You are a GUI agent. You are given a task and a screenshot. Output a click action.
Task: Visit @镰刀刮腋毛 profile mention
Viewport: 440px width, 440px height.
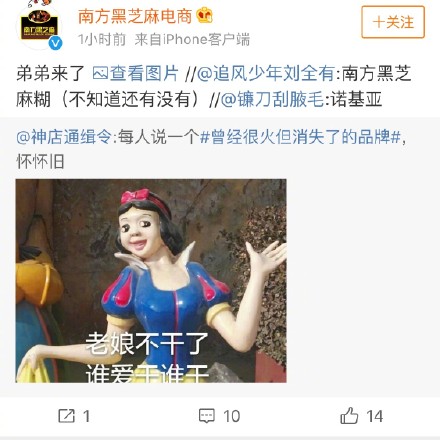point(272,99)
